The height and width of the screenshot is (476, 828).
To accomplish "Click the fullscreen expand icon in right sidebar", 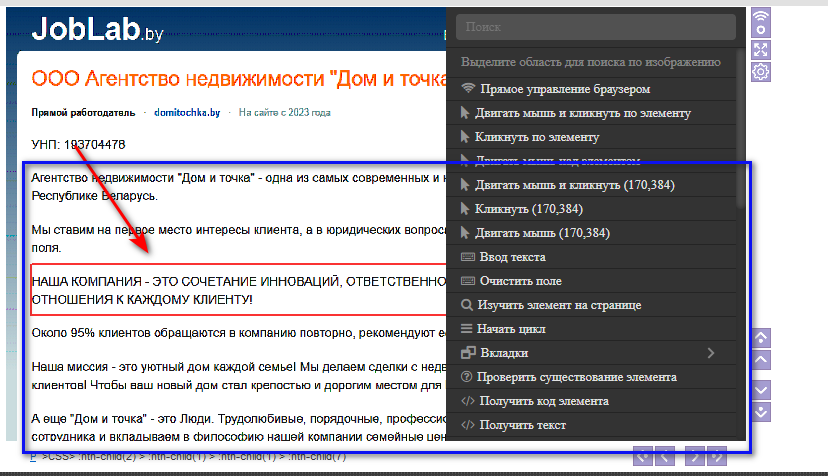I will [x=761, y=50].
